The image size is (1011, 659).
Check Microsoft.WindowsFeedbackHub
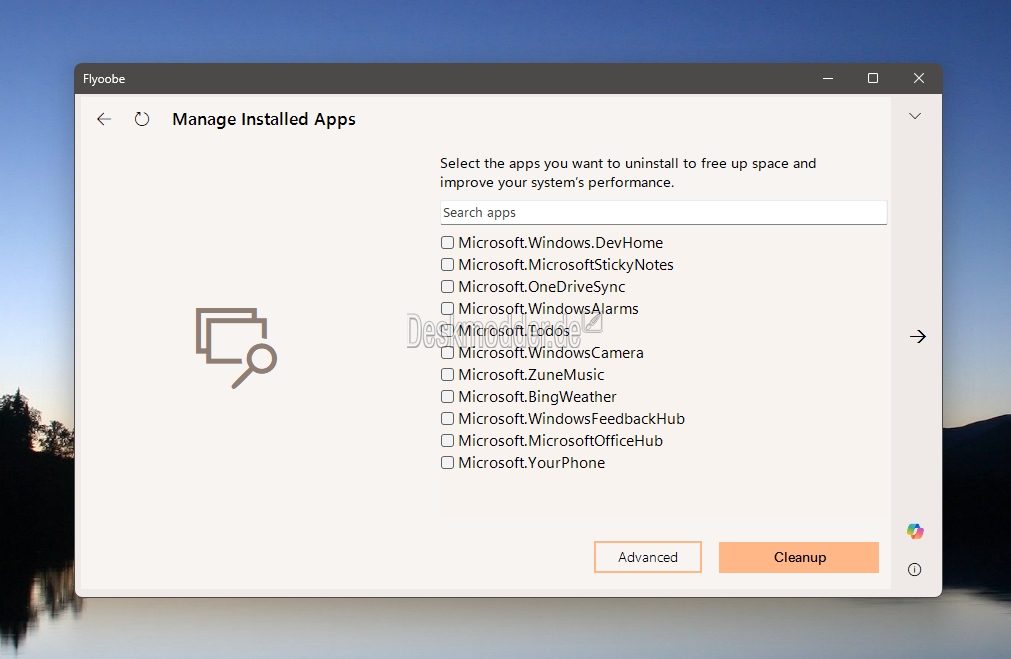(447, 418)
